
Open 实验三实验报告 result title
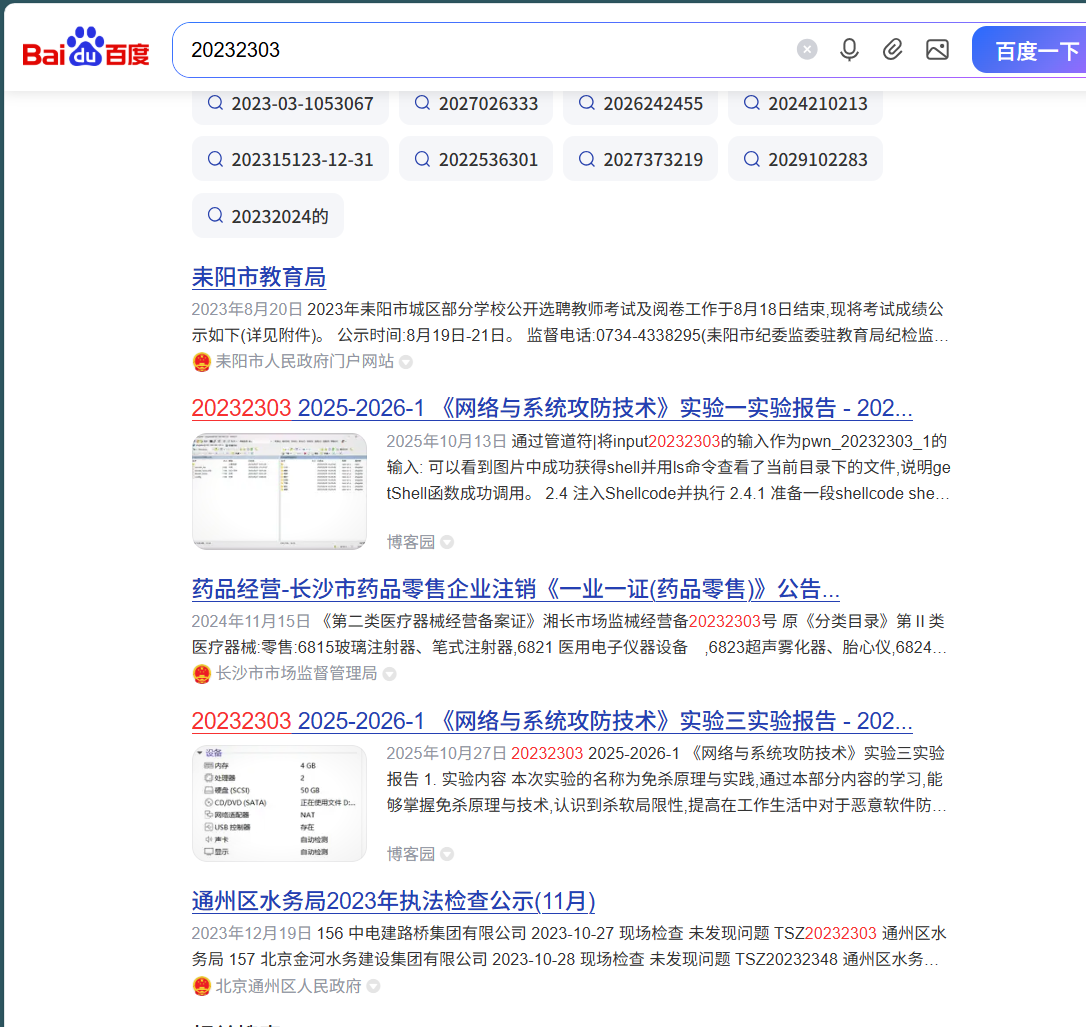click(x=552, y=721)
